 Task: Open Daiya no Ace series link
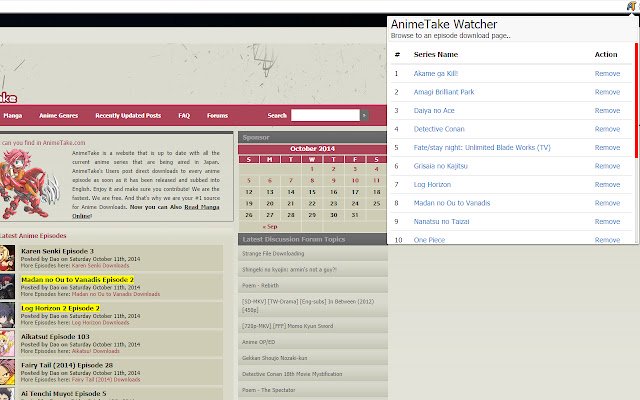[x=434, y=111]
